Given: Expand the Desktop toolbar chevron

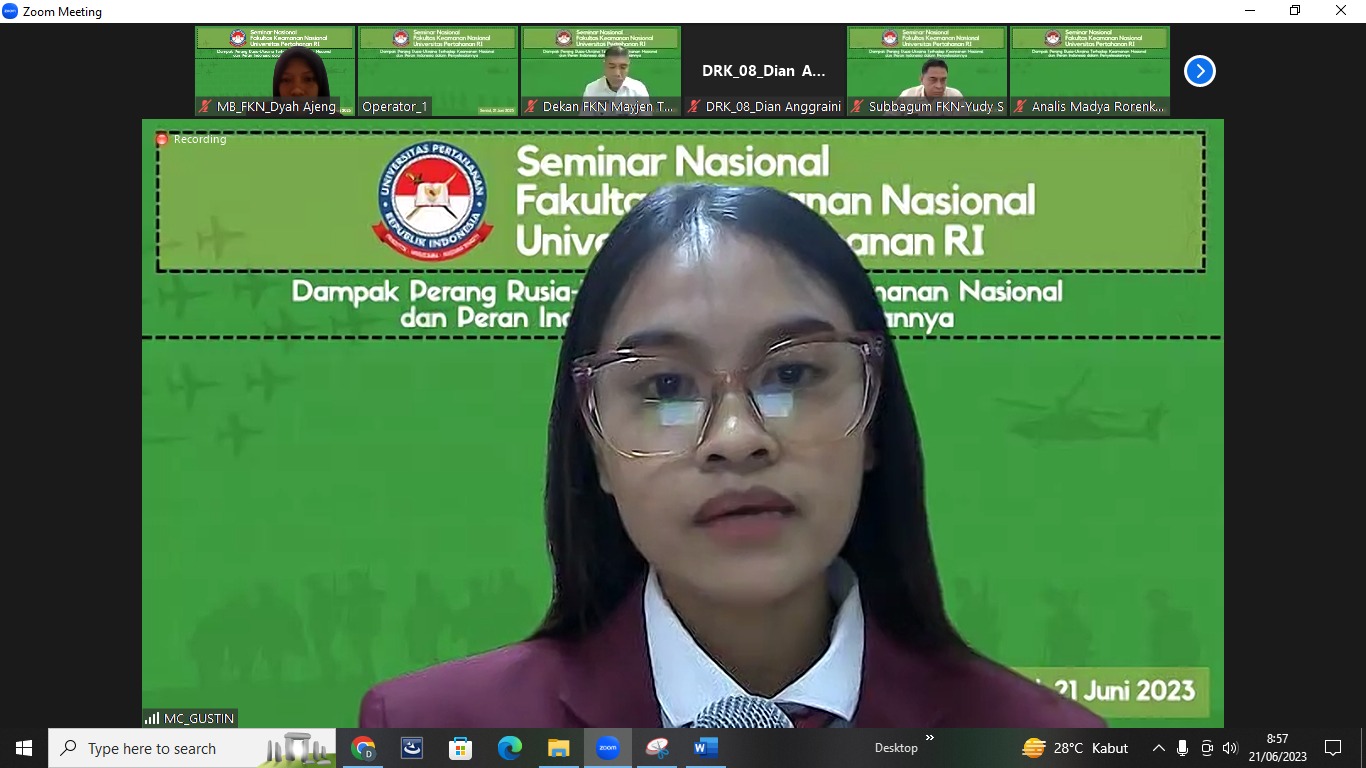Looking at the screenshot, I should [x=929, y=738].
